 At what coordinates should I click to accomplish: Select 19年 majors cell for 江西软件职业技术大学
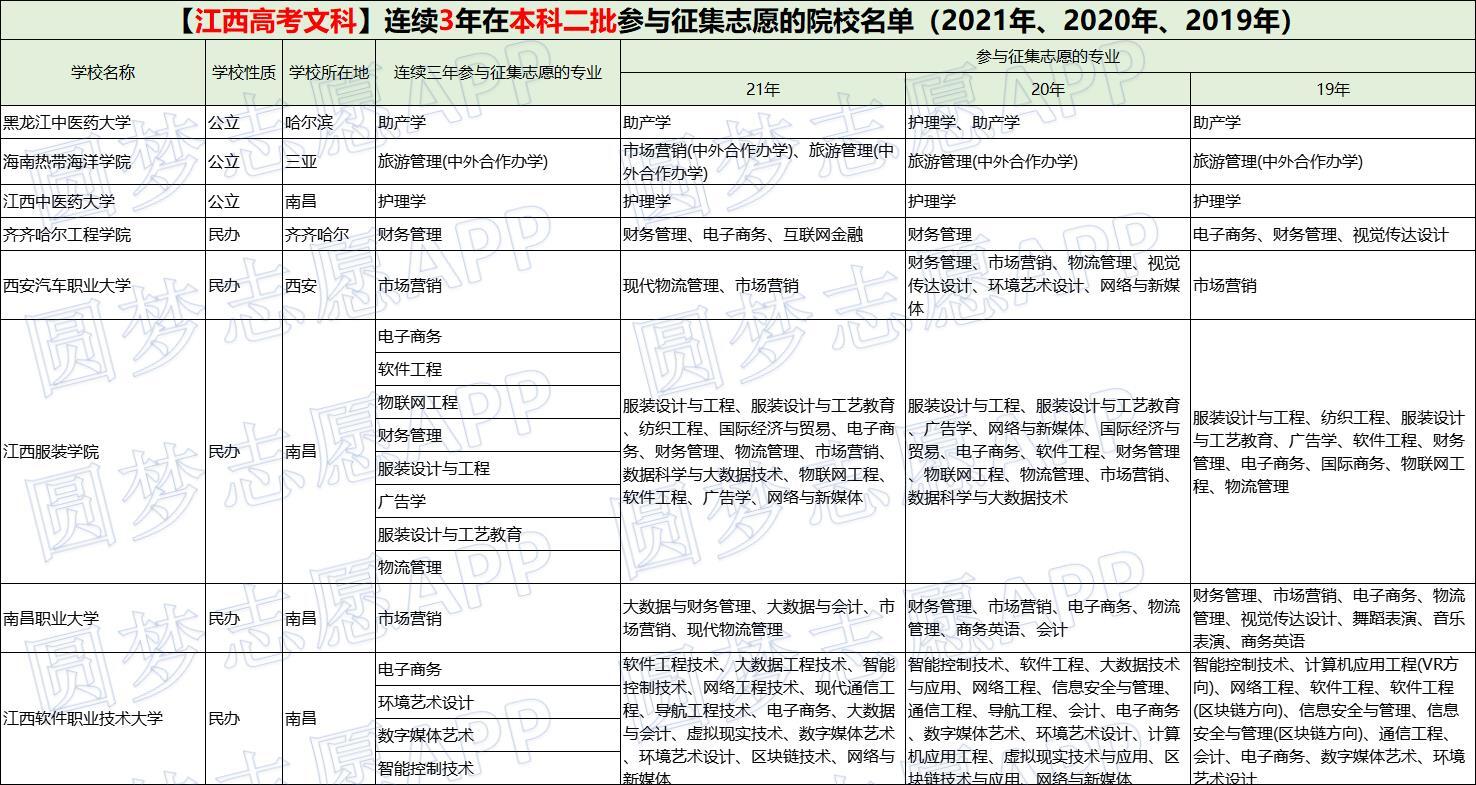(1333, 718)
